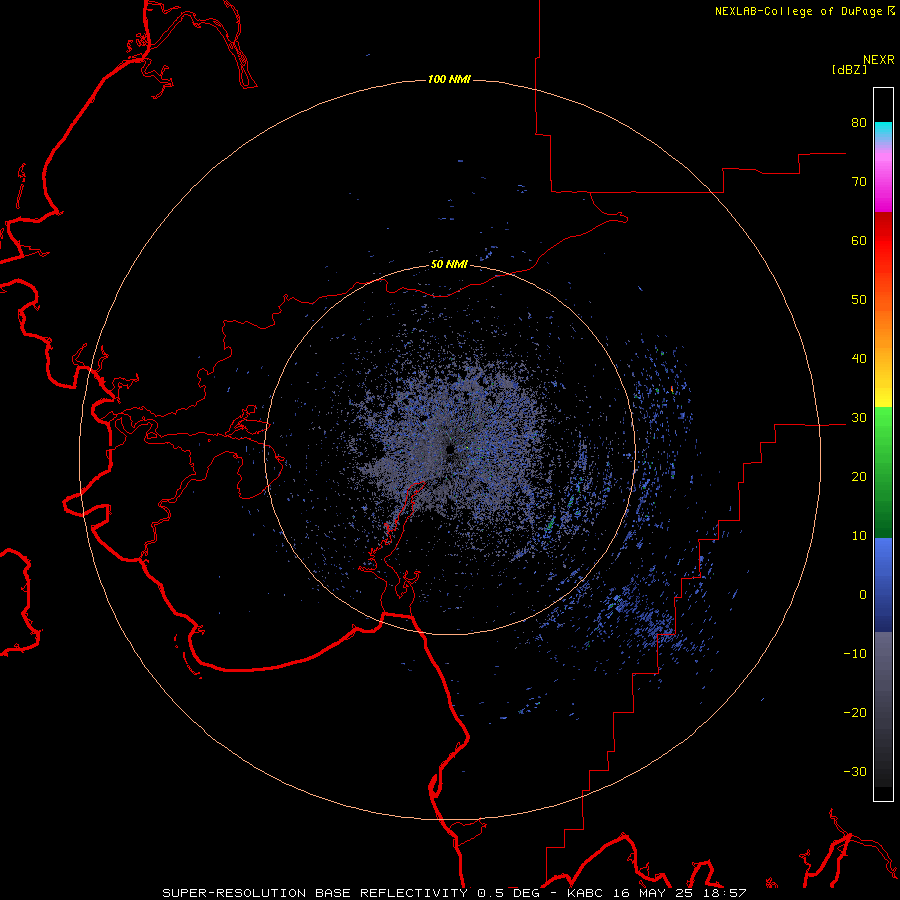Click the 70 value on the dBZ scale
The height and width of the screenshot is (900, 900).
(859, 182)
